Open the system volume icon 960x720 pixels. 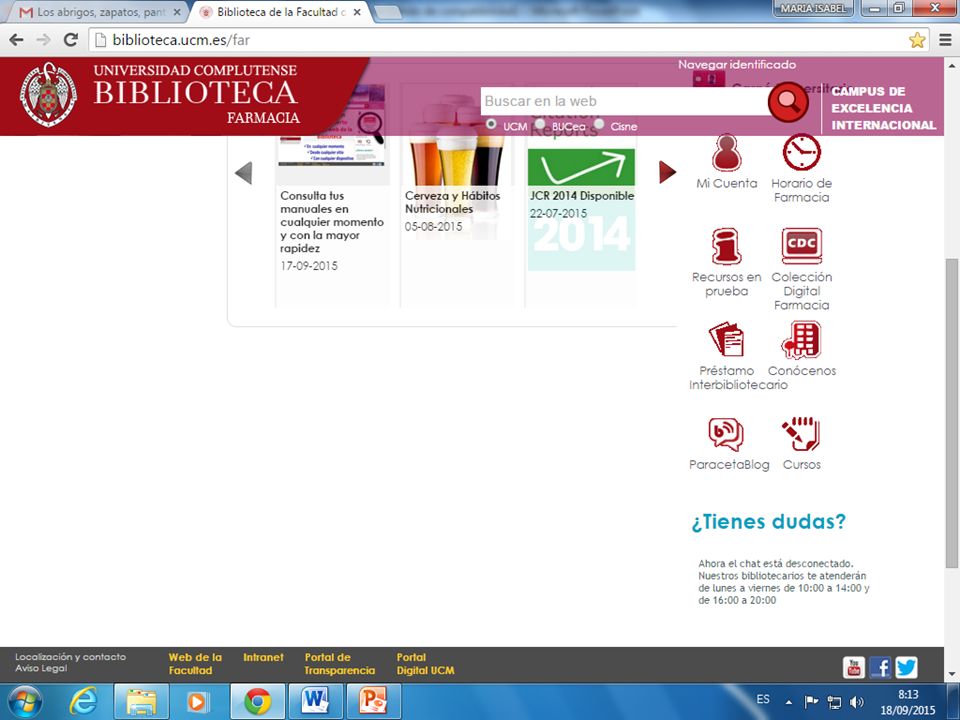point(857,702)
